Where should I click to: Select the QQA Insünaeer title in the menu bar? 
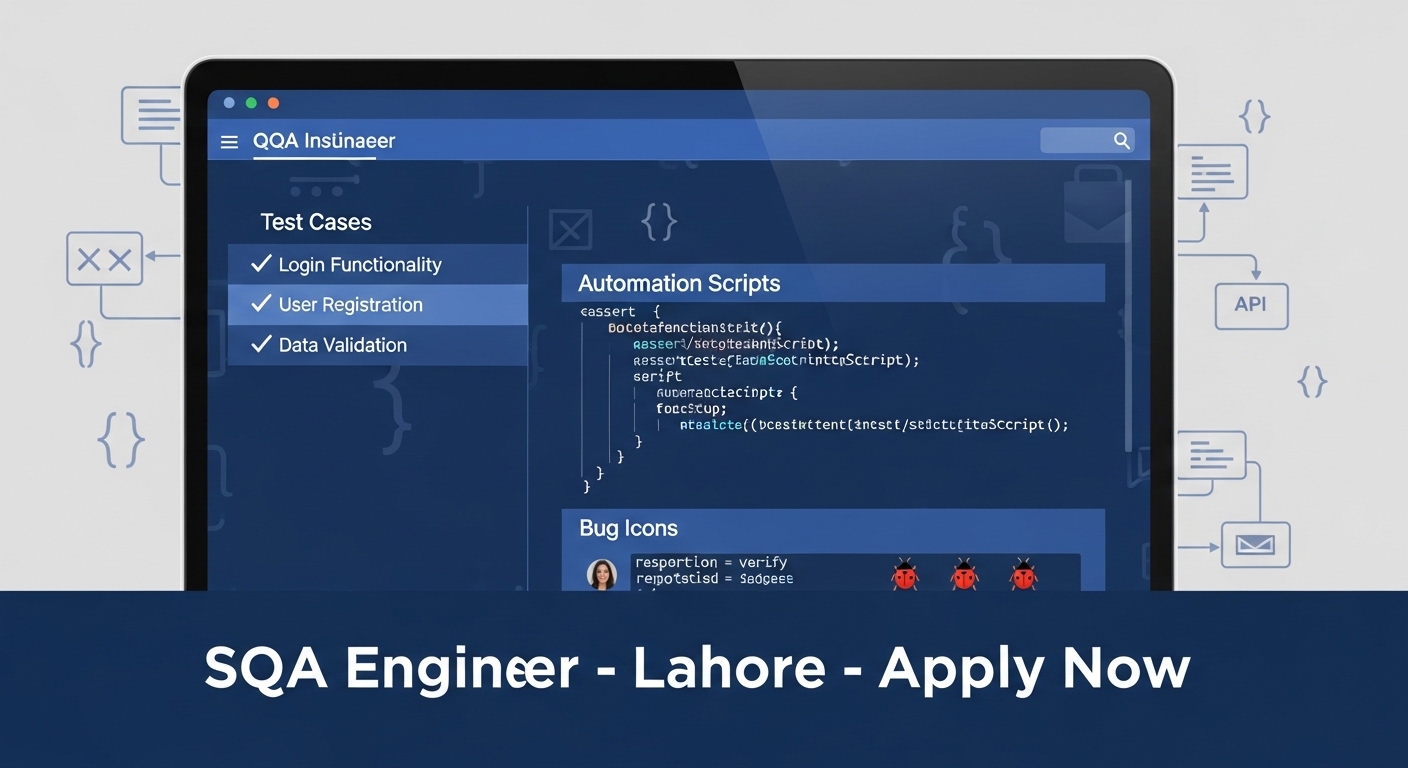coord(322,141)
